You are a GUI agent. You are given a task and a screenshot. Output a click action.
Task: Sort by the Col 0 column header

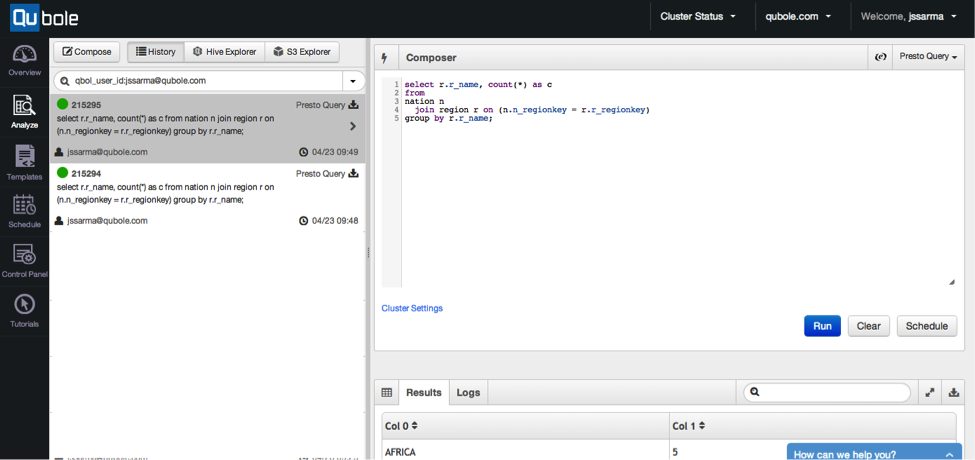(402, 426)
